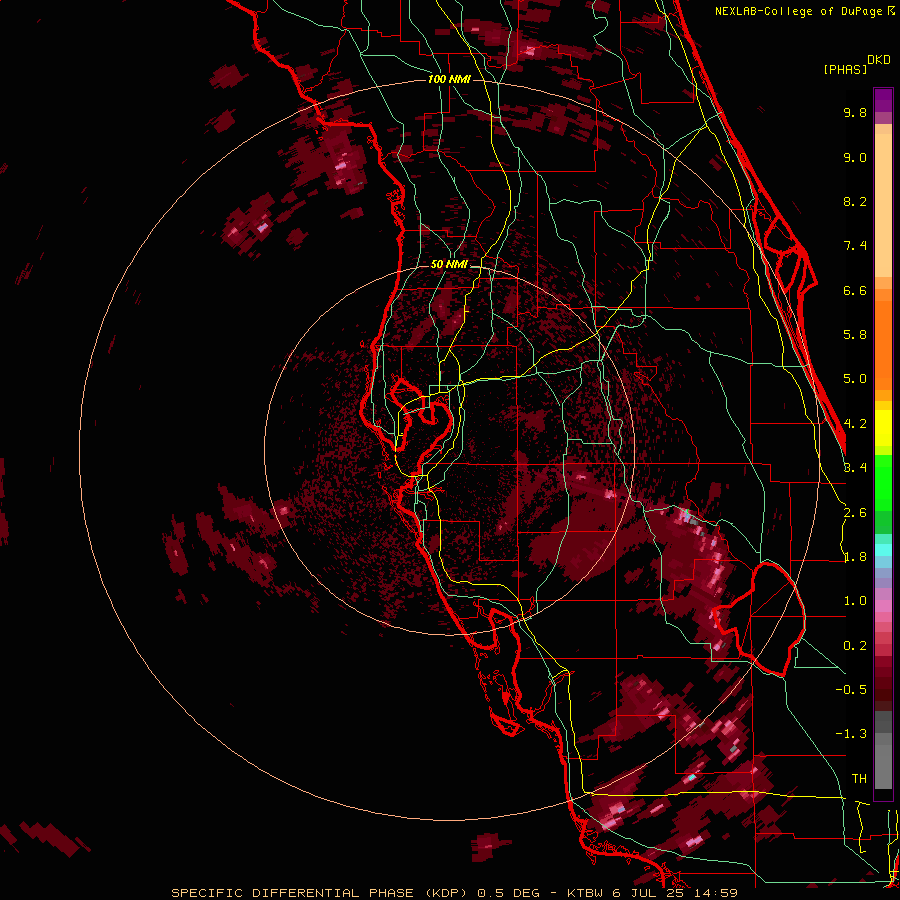Click the NEXLAB-College of DuPage label
Screen dimensions: 900x900
tap(800, 11)
